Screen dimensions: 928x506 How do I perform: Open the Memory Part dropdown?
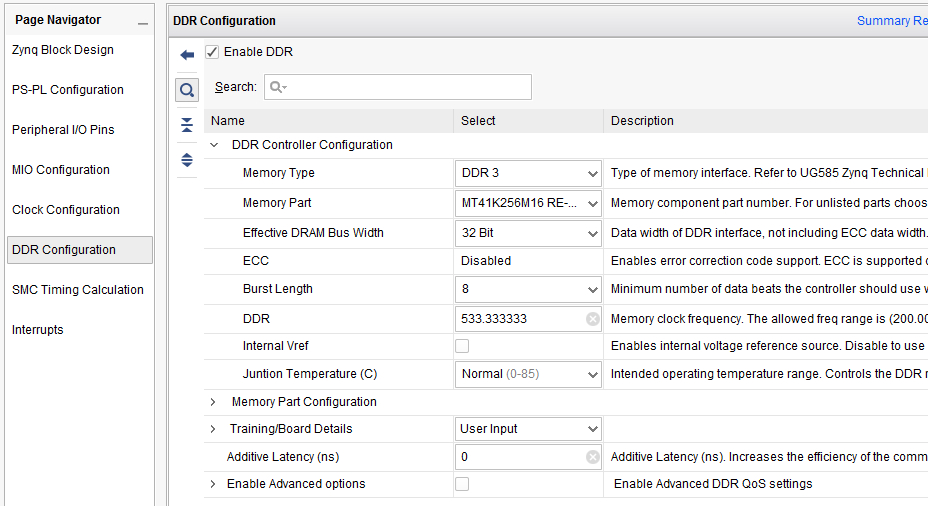528,203
